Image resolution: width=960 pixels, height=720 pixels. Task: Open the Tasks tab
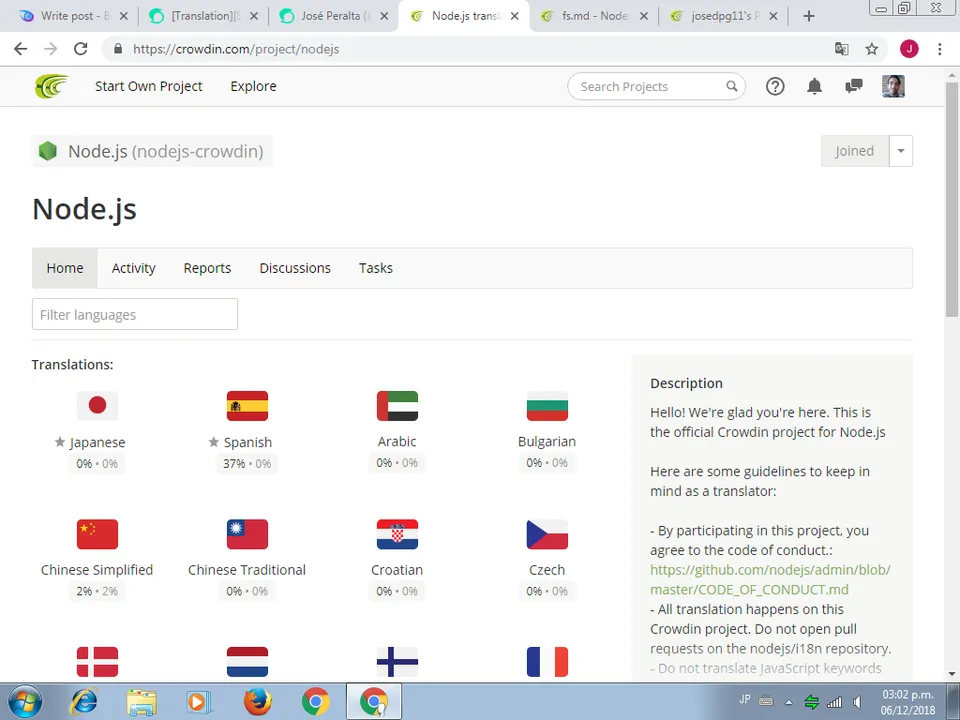point(376,268)
